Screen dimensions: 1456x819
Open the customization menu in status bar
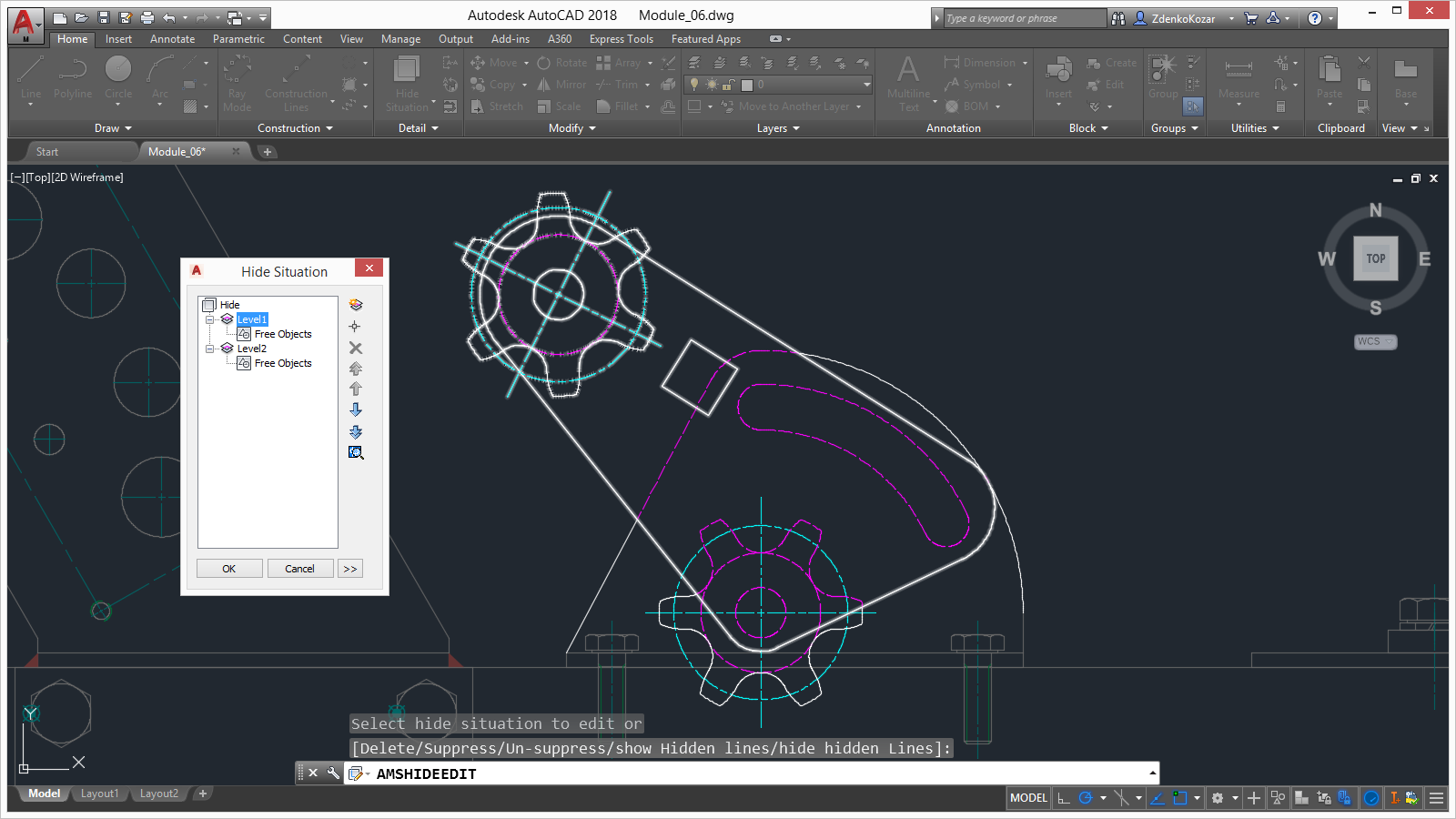pos(1436,798)
